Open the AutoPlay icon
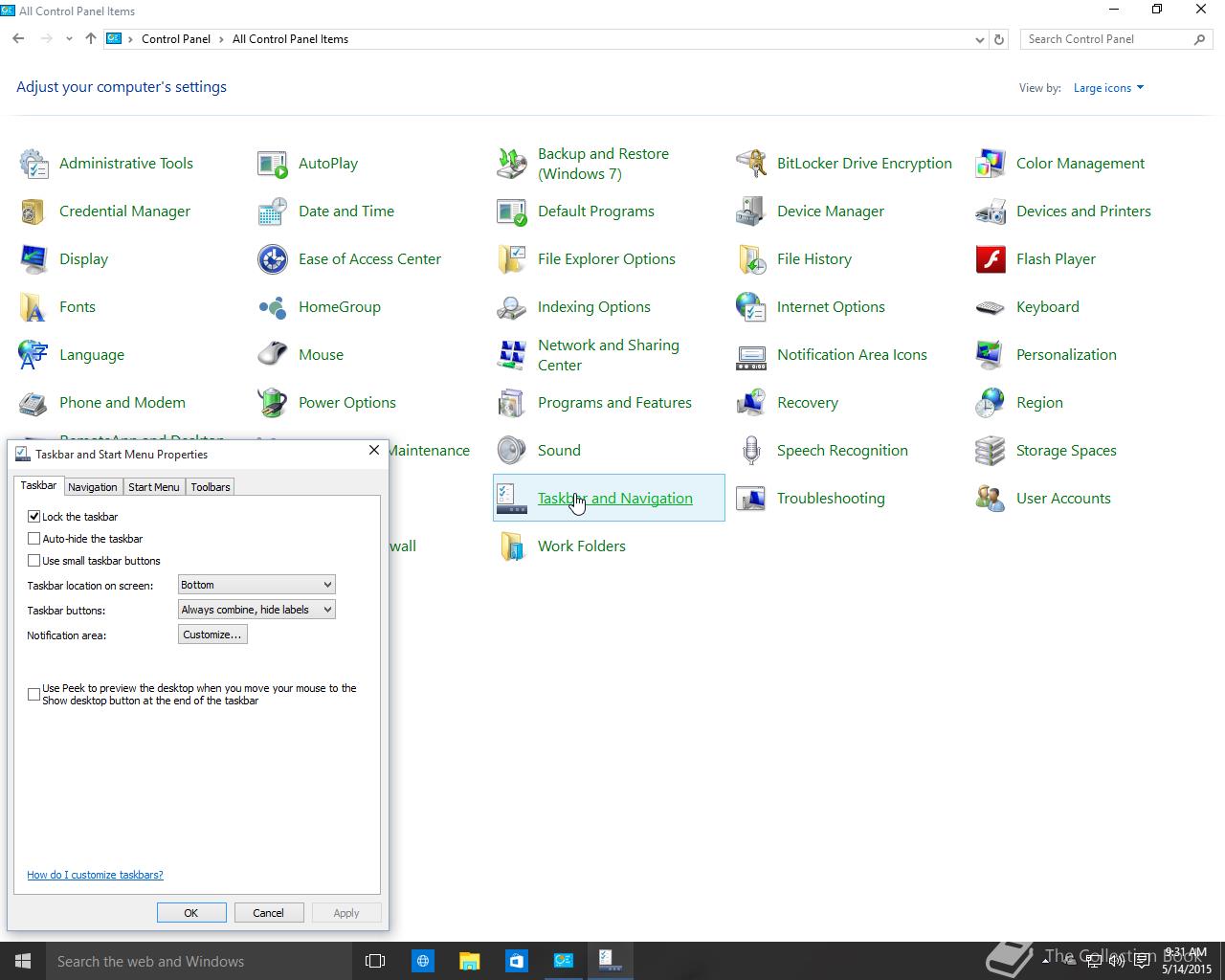This screenshot has height=980, width=1225. coord(273,164)
